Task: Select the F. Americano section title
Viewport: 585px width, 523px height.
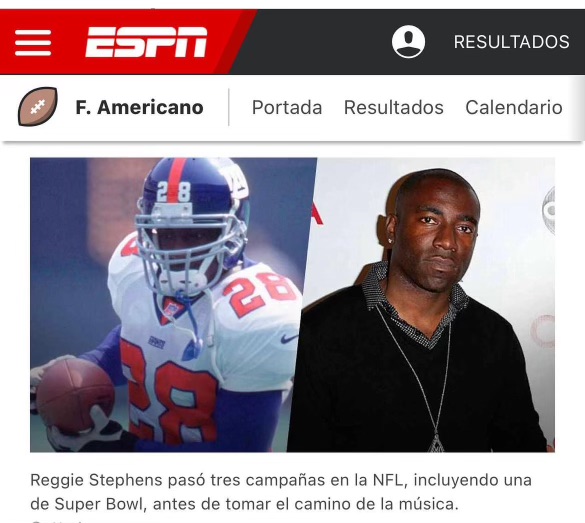Action: click(140, 107)
